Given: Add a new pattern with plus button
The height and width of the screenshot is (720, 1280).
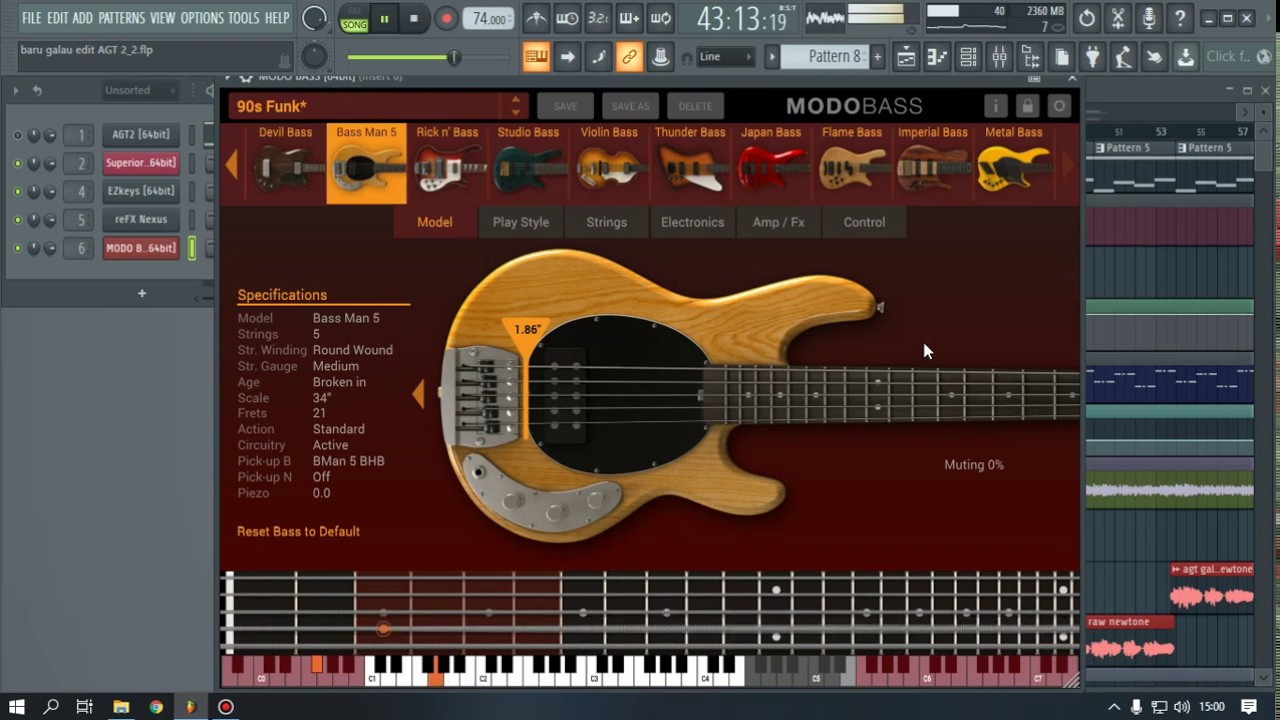Looking at the screenshot, I should (878, 57).
